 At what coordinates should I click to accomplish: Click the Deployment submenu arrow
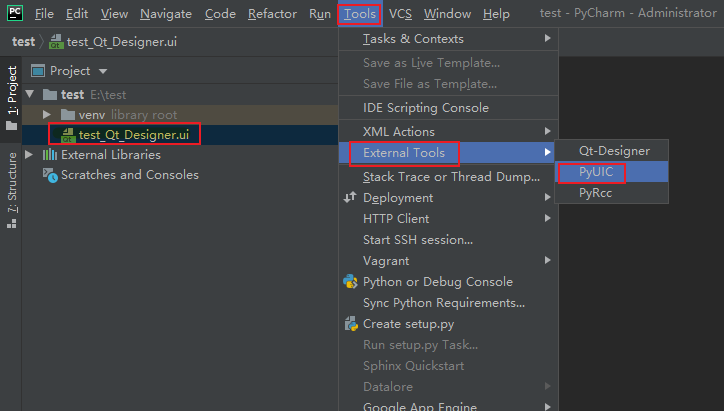click(x=547, y=197)
